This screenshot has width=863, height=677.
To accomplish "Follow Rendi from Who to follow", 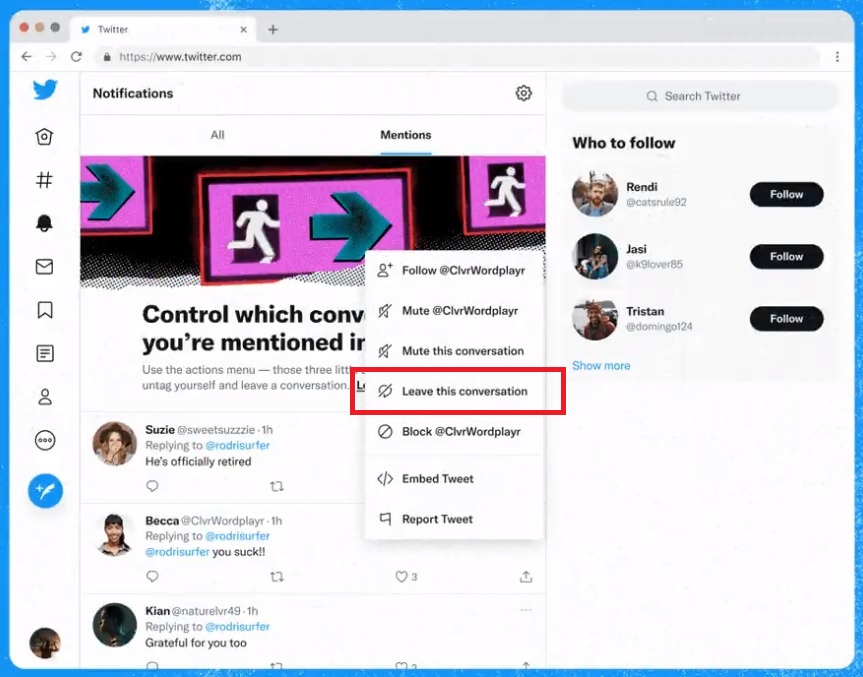I will 786,195.
